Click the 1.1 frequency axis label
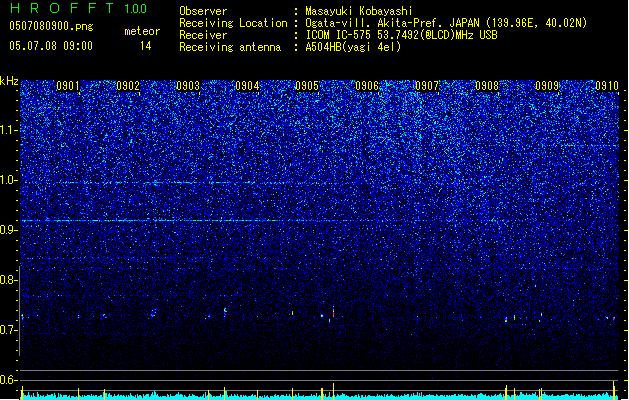The width and height of the screenshot is (629, 400). pyautogui.click(x=9, y=130)
